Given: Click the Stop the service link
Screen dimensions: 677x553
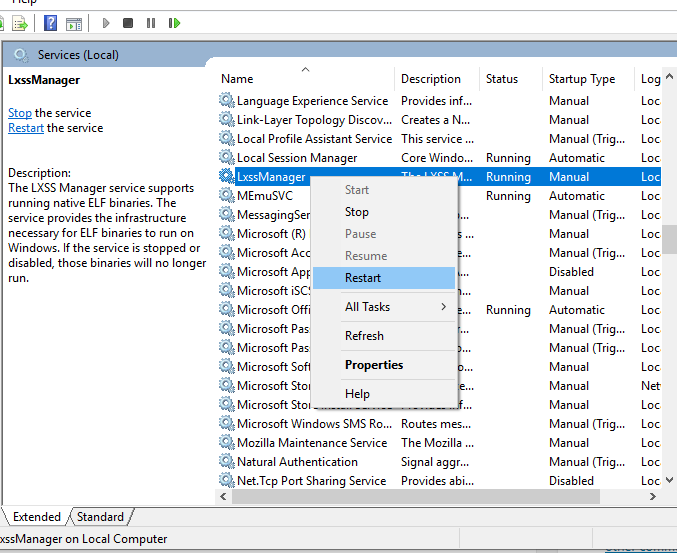Looking at the screenshot, I should click(x=20, y=113).
